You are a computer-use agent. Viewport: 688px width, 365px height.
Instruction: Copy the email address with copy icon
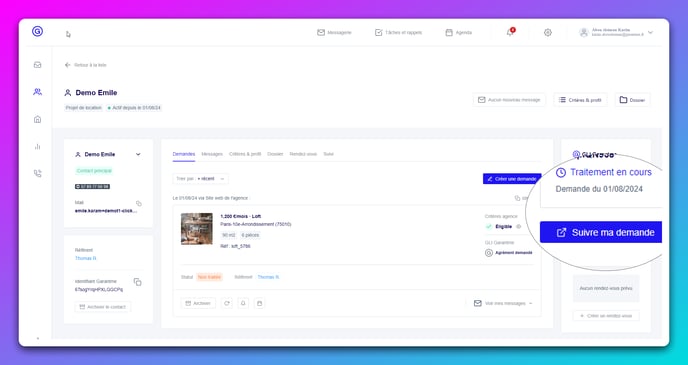139,203
